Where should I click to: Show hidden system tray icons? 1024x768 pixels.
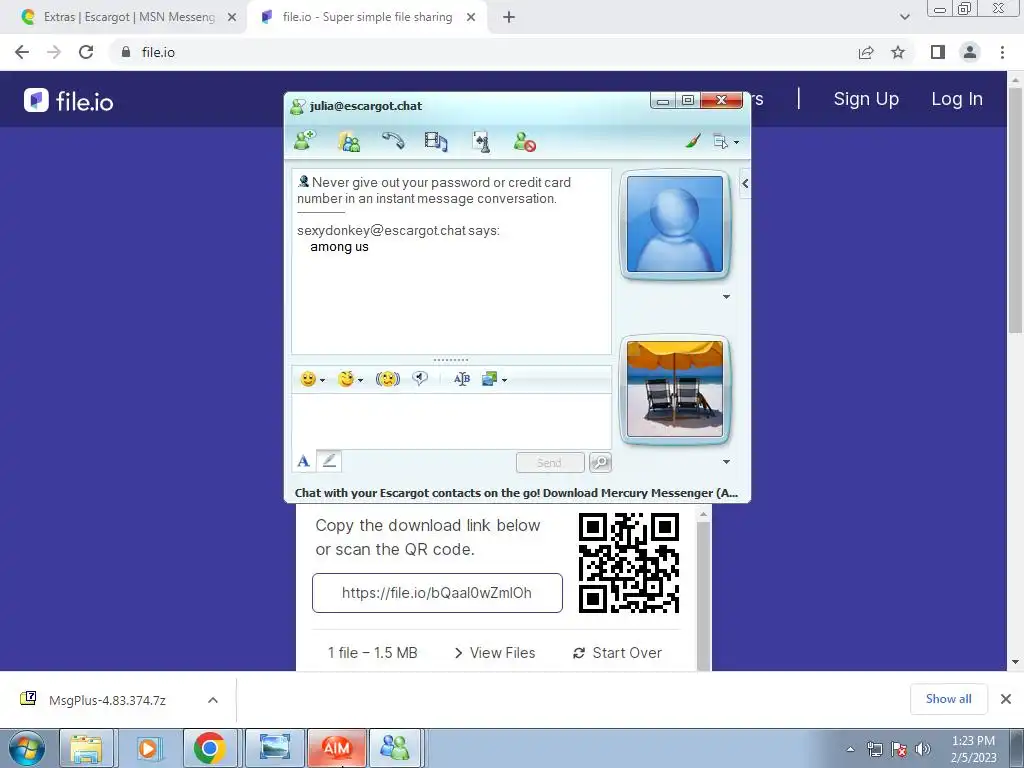(x=850, y=750)
